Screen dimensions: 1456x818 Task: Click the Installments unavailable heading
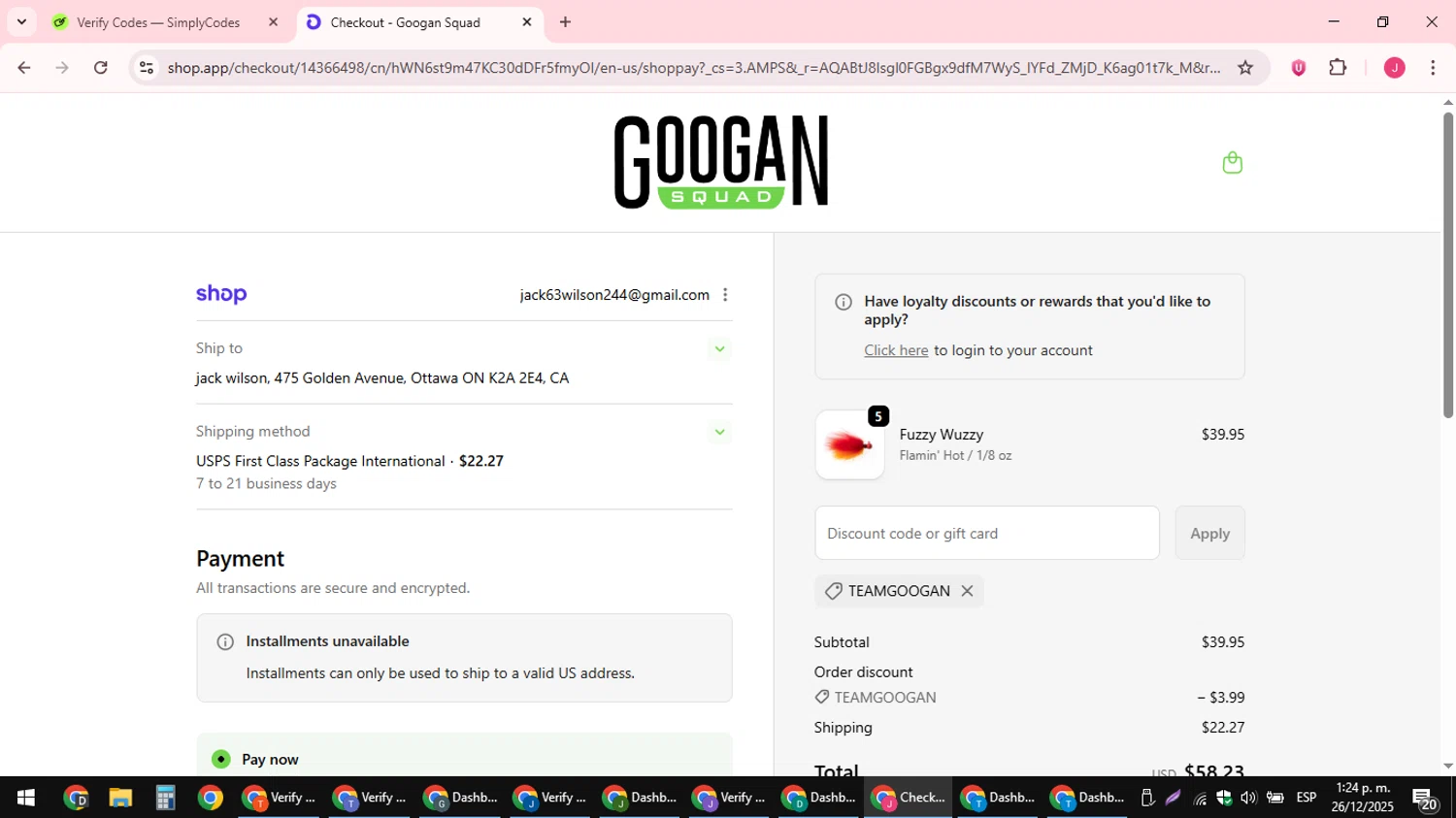pyautogui.click(x=327, y=641)
